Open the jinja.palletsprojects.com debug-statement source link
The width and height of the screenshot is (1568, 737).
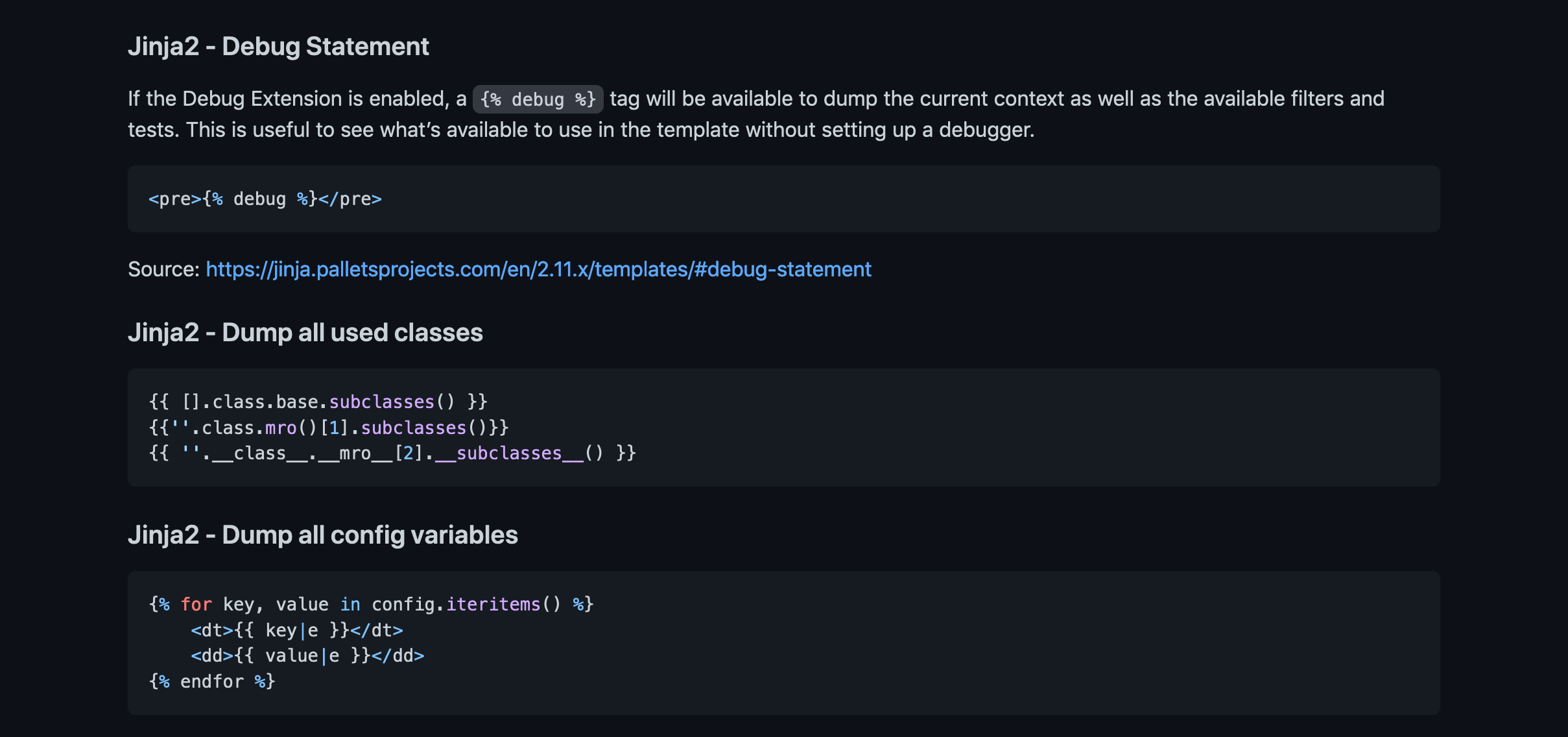(538, 269)
